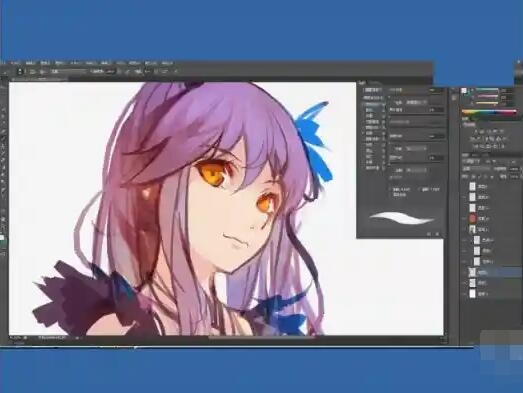
Task: Click the pink color slider in the Color panel
Action: click(x=487, y=96)
